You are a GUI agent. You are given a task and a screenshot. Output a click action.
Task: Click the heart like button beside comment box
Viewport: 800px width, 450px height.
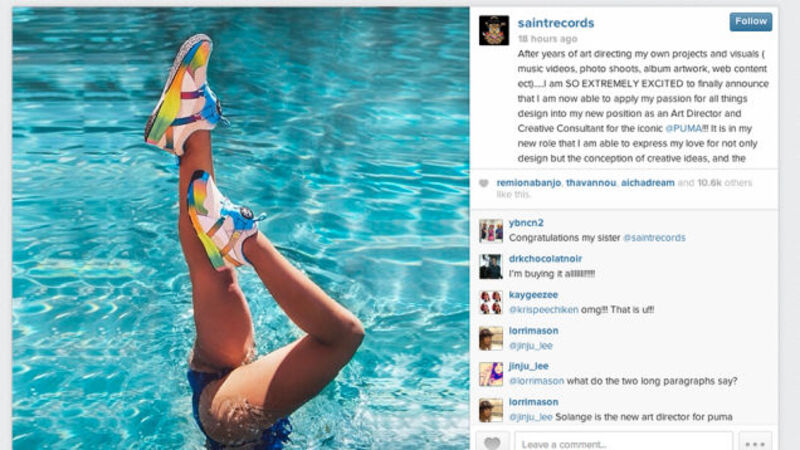(x=492, y=442)
